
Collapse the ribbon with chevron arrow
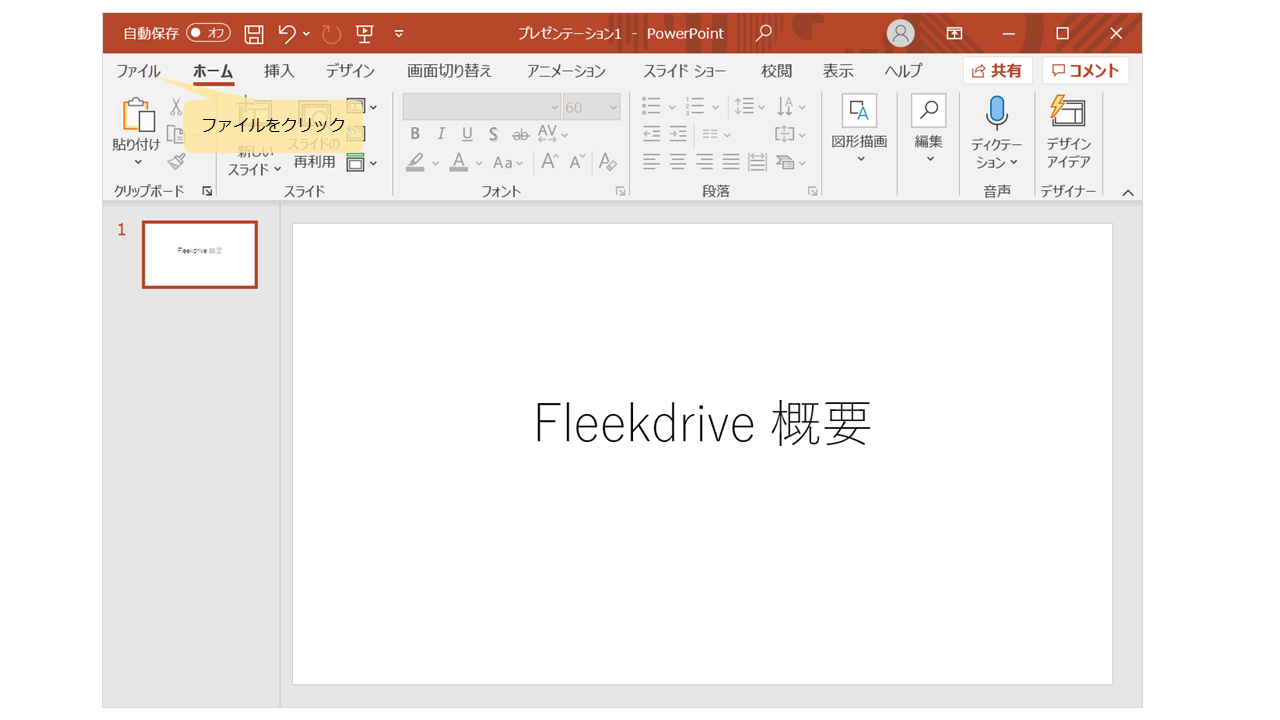point(1128,192)
